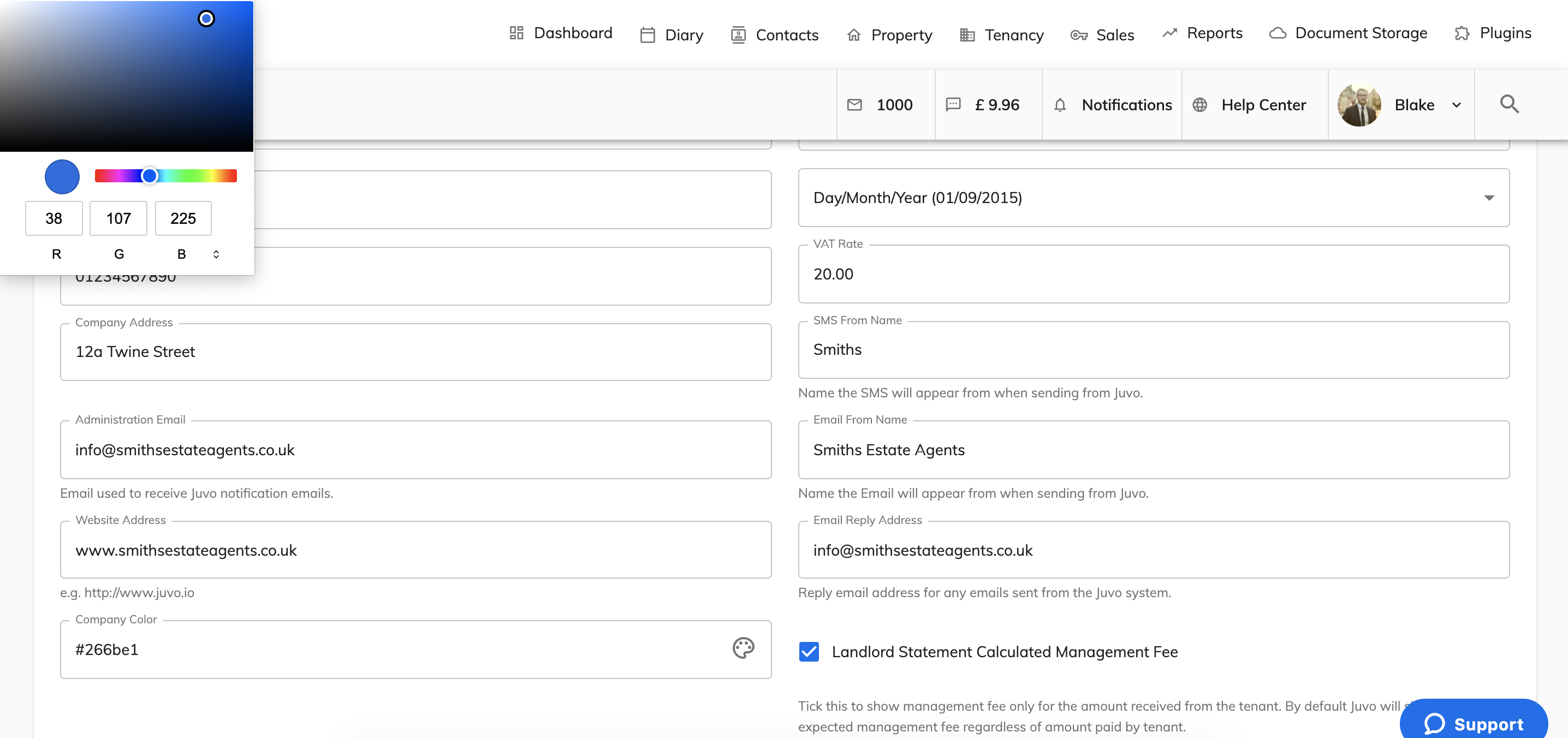The width and height of the screenshot is (1568, 738).
Task: Select the Sales menu
Action: tap(1102, 35)
